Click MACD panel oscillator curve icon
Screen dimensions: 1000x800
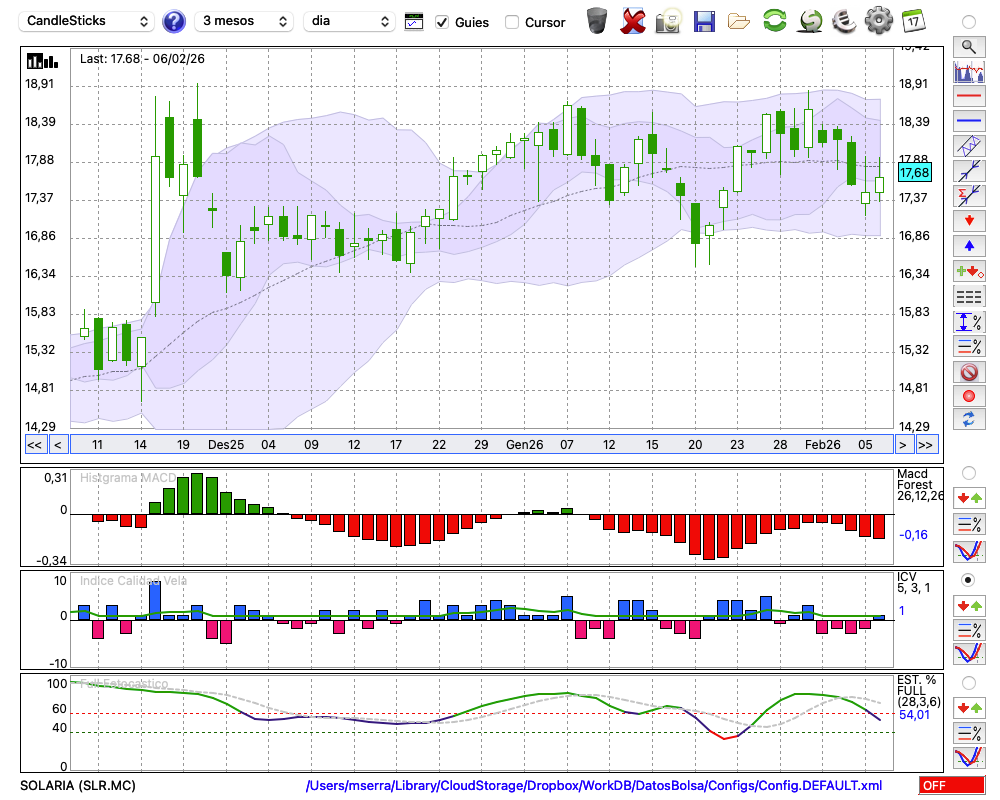[x=969, y=551]
